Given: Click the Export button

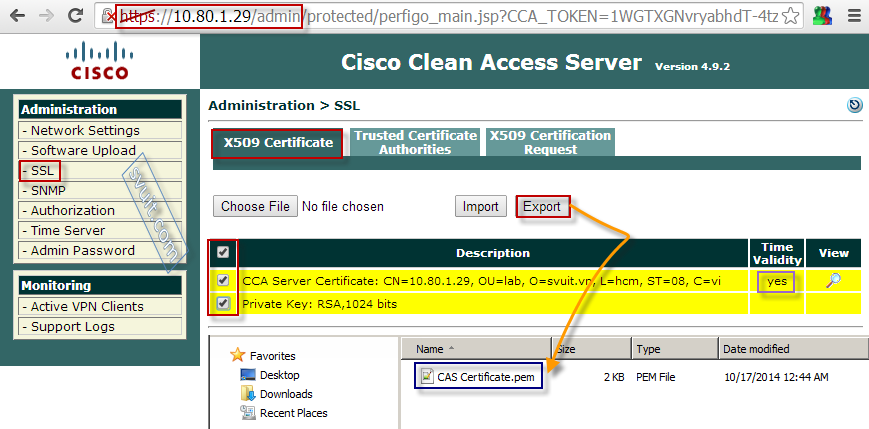Looking at the screenshot, I should pyautogui.click(x=542, y=206).
